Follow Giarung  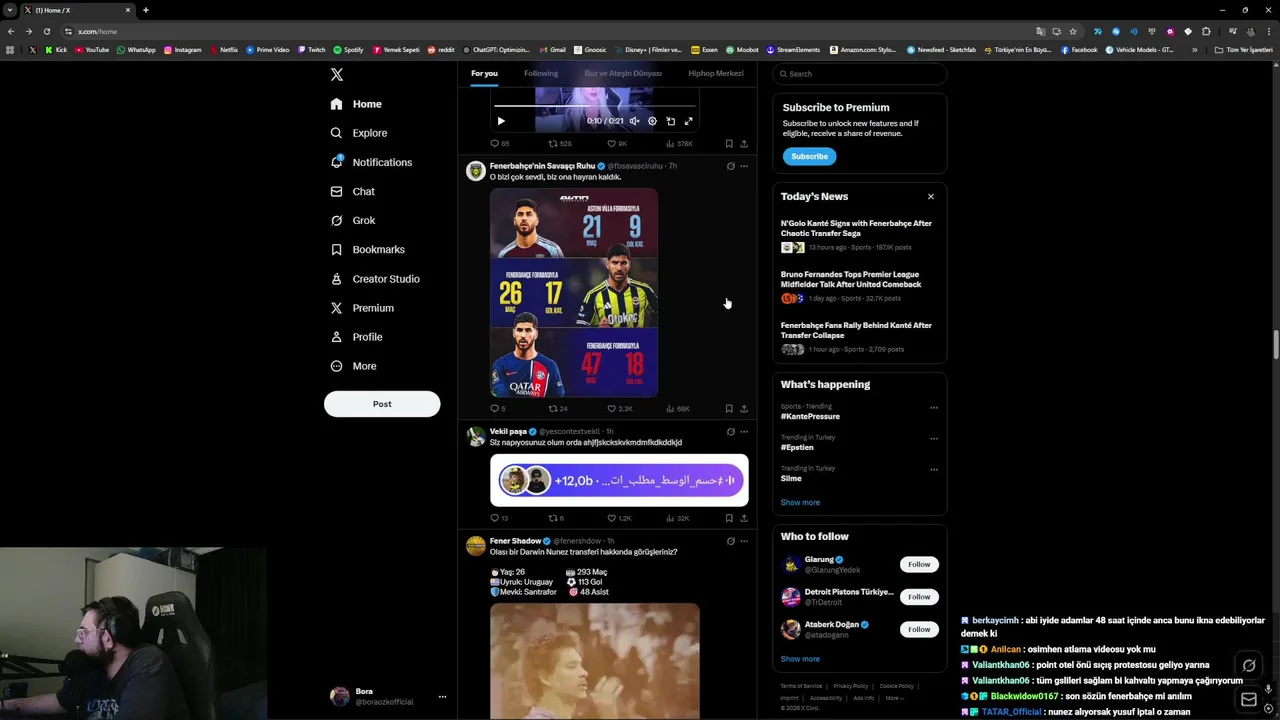919,565
